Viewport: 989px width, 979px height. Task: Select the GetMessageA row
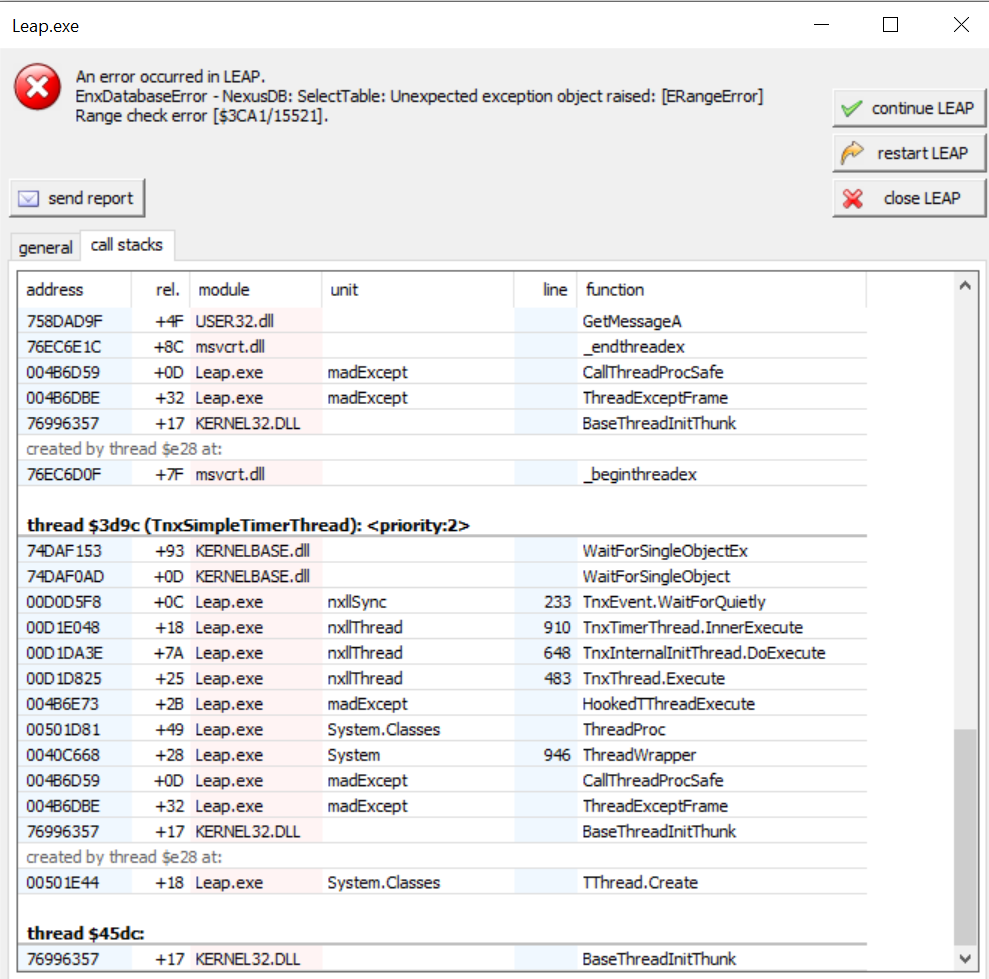[442, 321]
